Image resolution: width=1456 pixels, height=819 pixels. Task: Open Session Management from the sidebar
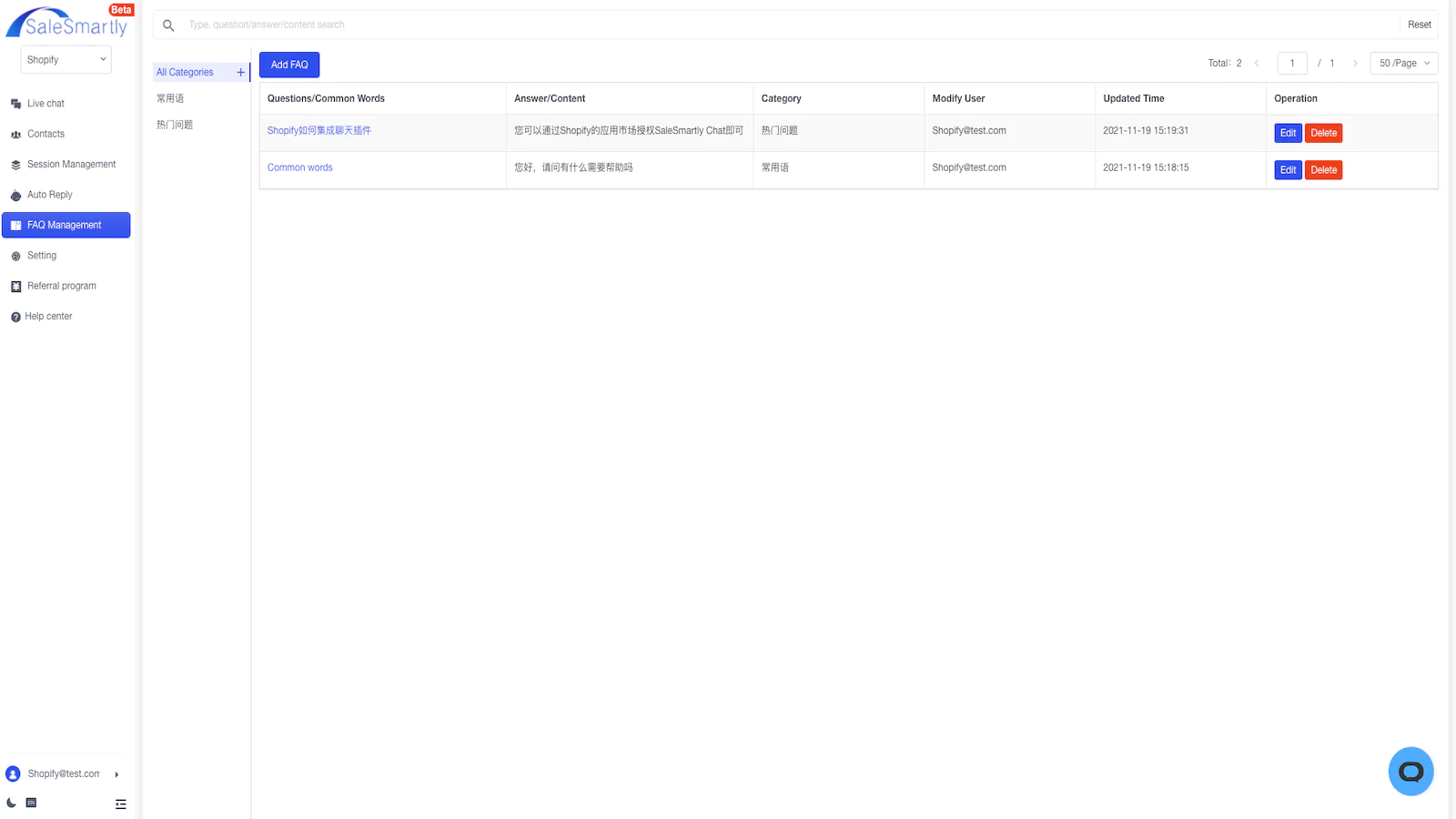point(71,165)
